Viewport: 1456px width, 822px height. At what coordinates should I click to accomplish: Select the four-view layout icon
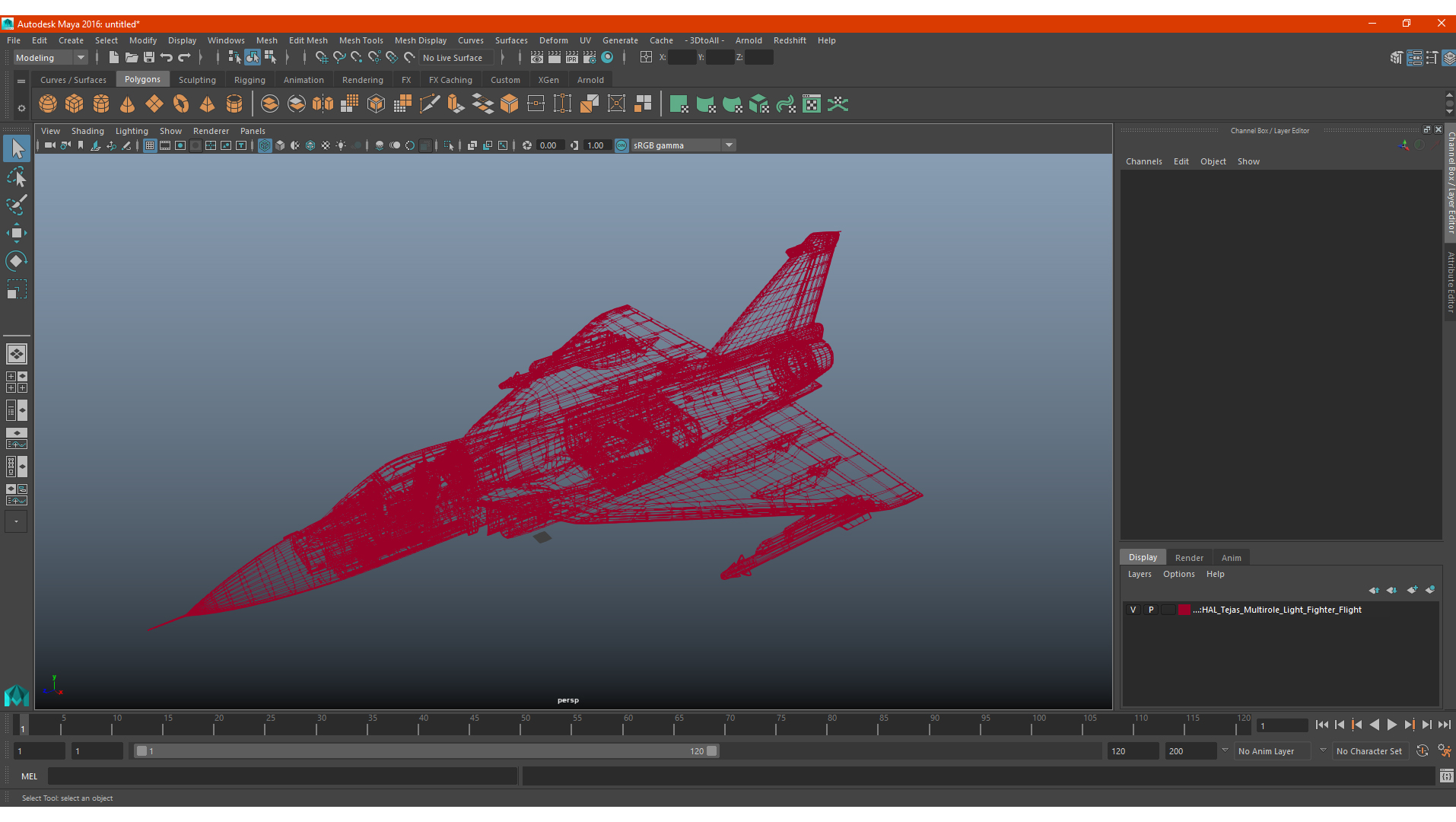(17, 382)
